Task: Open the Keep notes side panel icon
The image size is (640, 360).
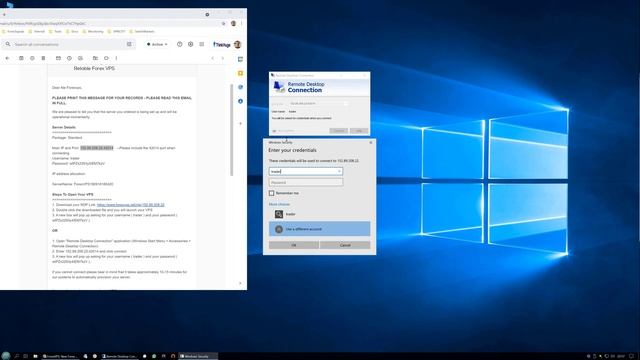Action: (240, 73)
